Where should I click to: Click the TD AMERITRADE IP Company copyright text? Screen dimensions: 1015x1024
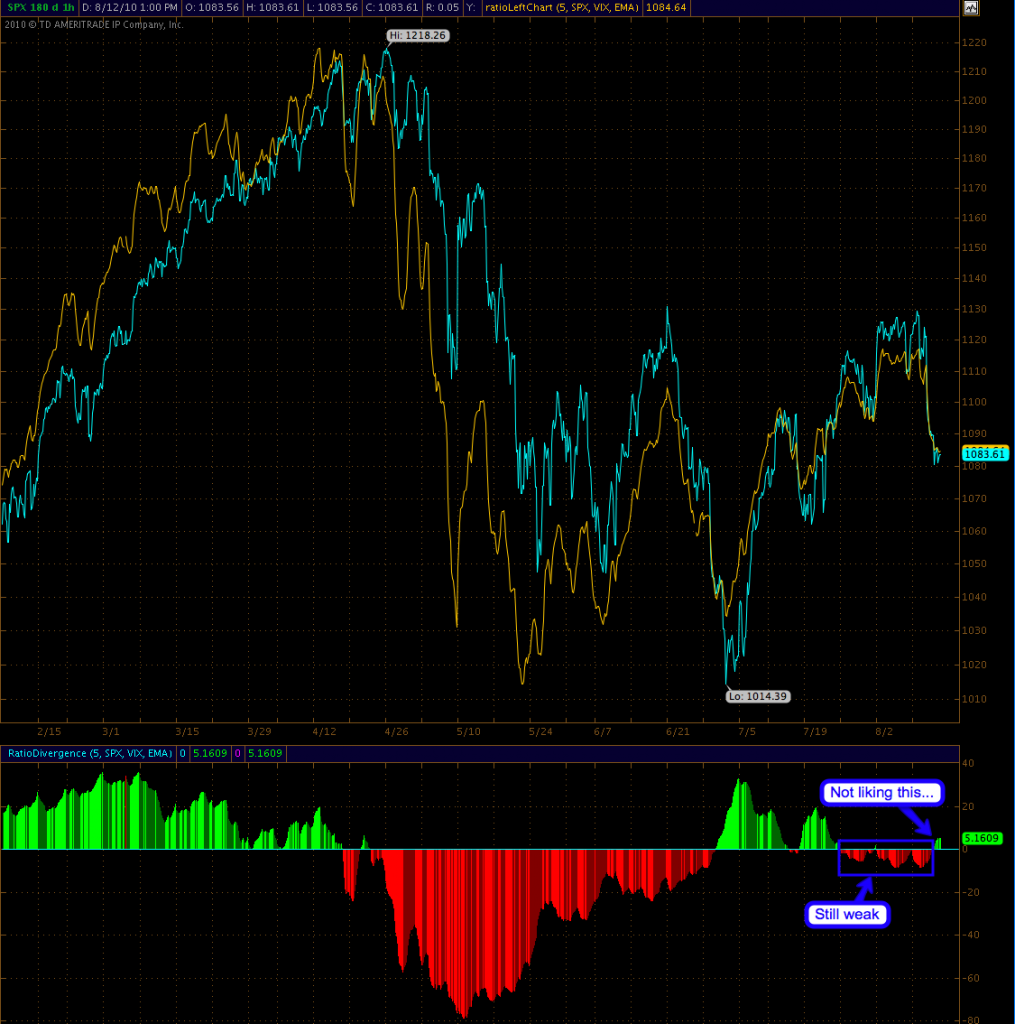(94, 25)
